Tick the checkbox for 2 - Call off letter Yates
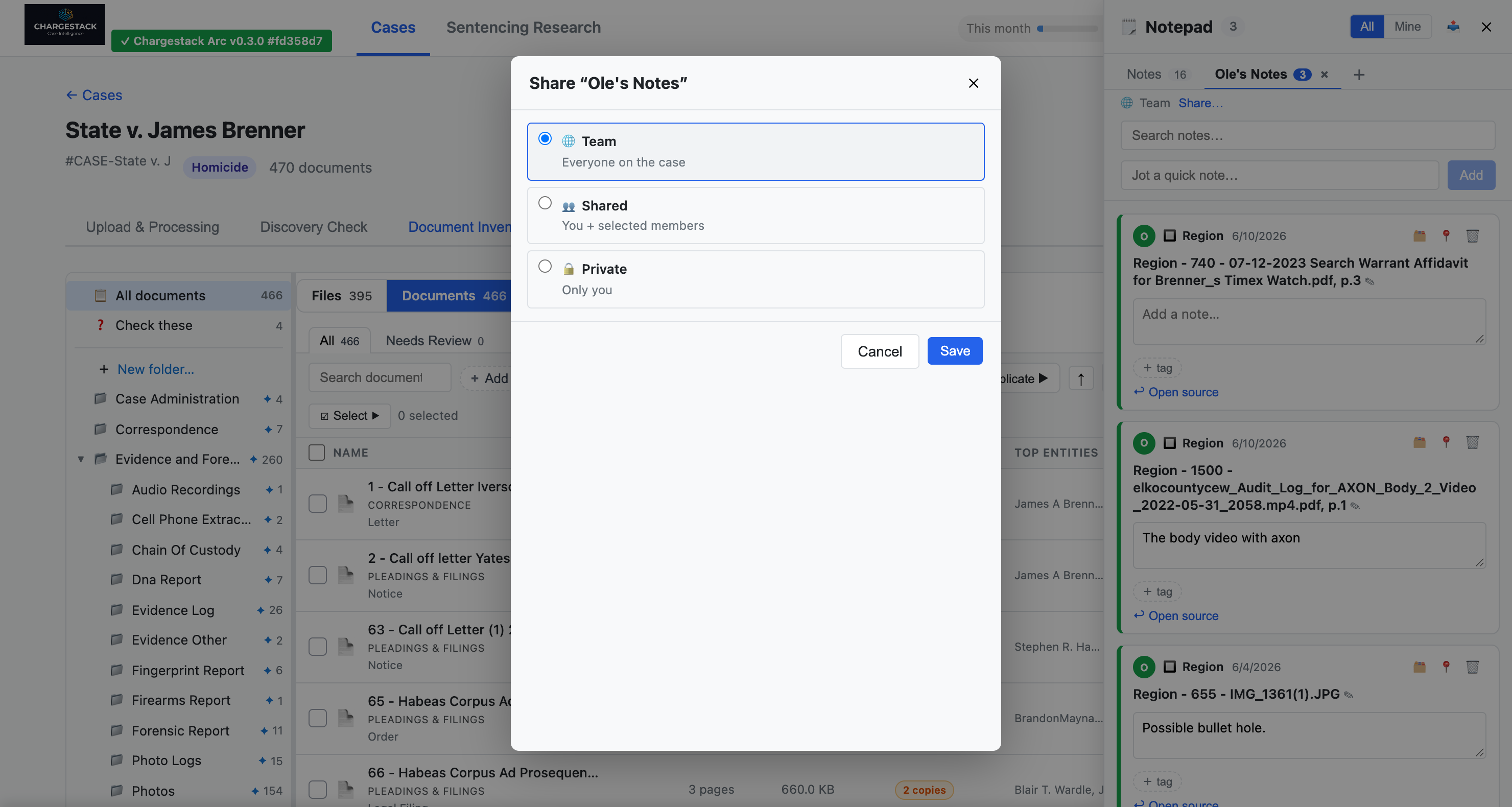Image resolution: width=1512 pixels, height=807 pixels. 318,575
